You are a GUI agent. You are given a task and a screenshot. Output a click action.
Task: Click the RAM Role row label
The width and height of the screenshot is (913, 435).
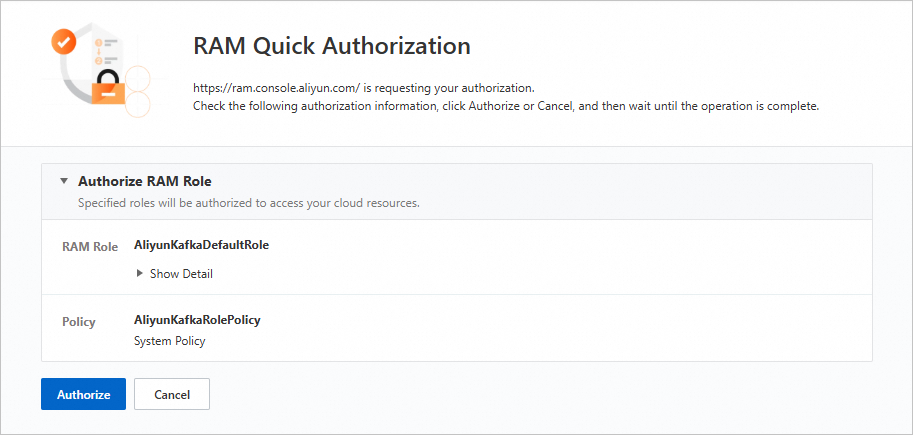click(x=90, y=246)
